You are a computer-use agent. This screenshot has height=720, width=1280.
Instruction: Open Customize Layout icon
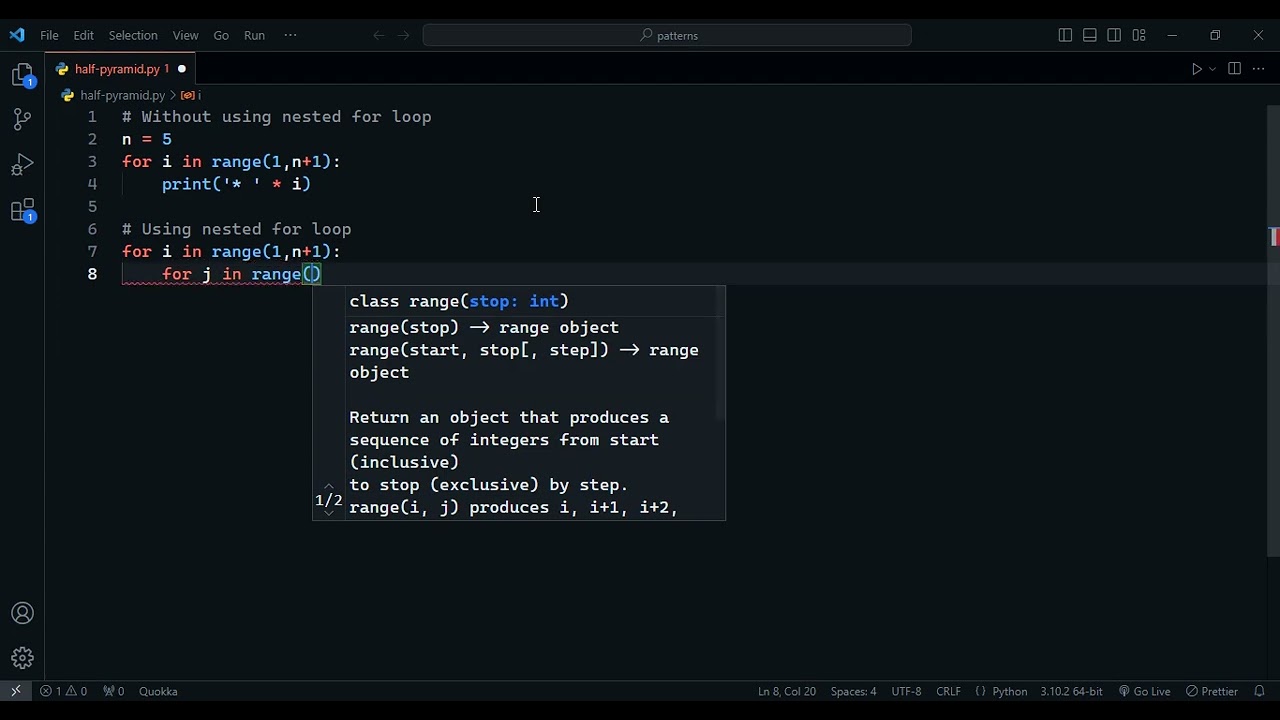point(1139,35)
